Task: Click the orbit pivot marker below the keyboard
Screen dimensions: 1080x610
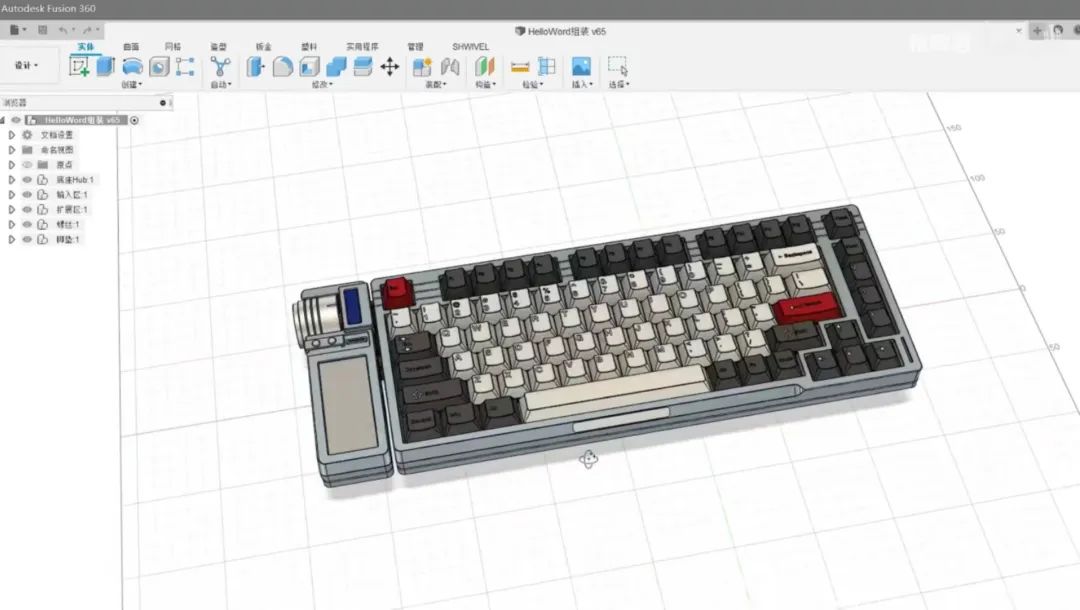Action: point(588,459)
